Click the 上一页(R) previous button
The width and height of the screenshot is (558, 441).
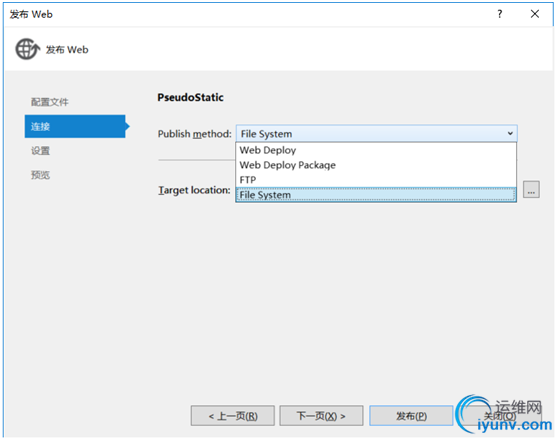pos(233,415)
